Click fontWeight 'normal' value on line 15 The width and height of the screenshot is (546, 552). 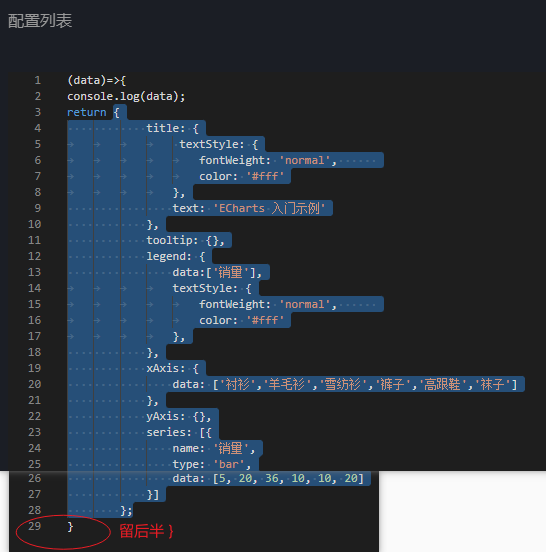tap(305, 304)
